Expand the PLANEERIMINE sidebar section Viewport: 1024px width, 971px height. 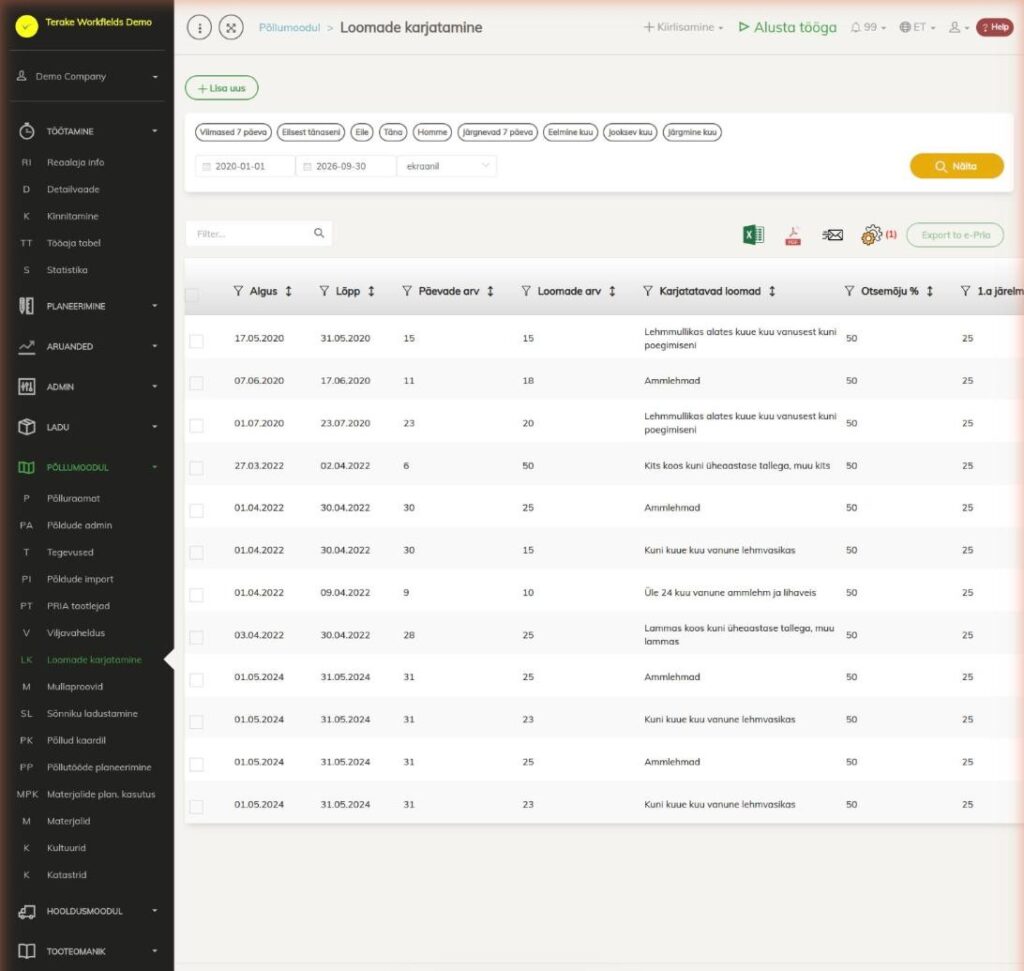pos(88,306)
